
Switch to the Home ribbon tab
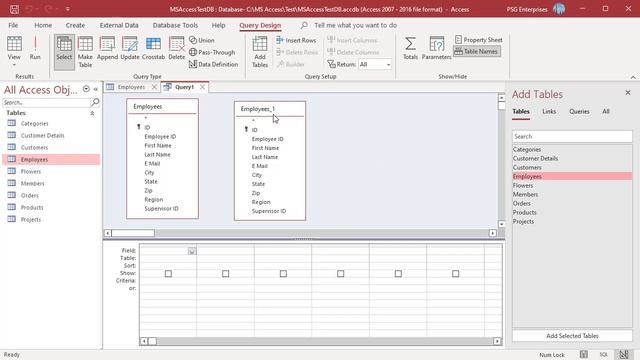pyautogui.click(x=43, y=25)
